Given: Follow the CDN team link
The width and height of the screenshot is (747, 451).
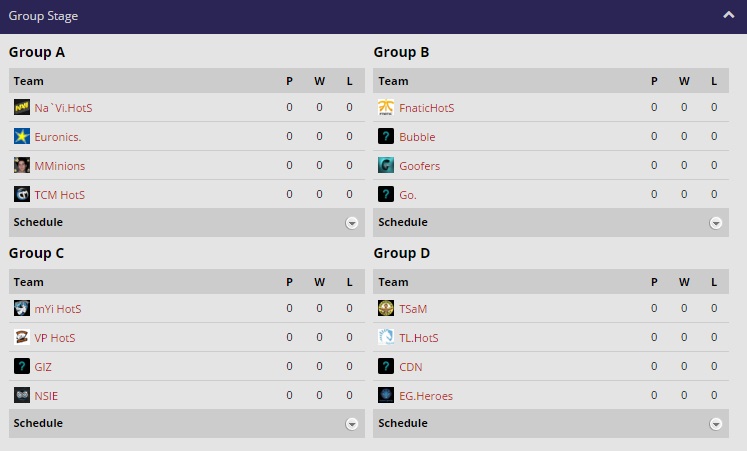Looking at the screenshot, I should 411,367.
